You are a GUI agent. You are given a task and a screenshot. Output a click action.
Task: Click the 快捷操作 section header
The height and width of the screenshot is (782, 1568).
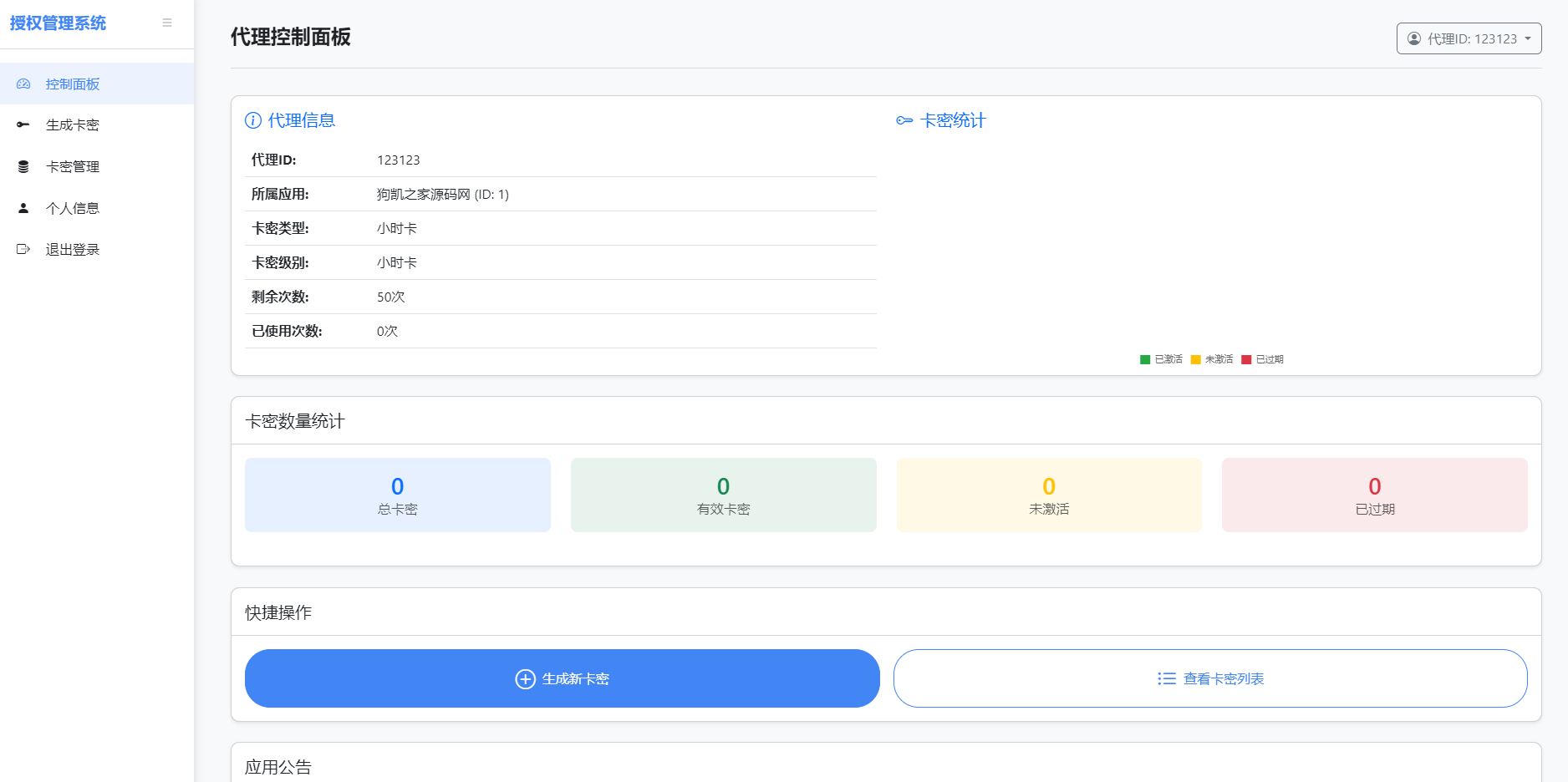pos(278,612)
